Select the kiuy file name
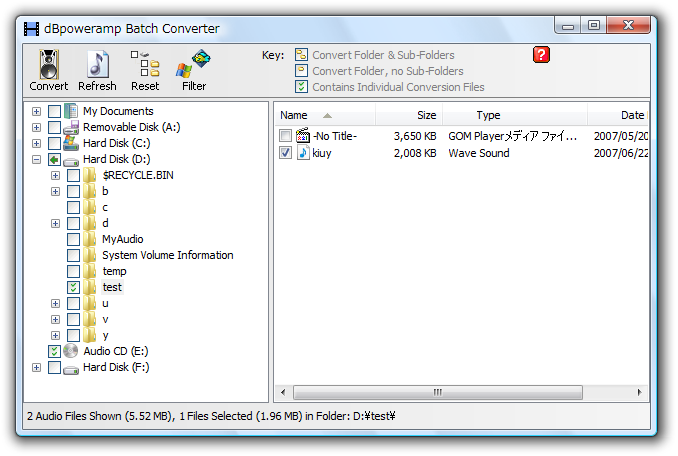The image size is (678, 456). (322, 153)
